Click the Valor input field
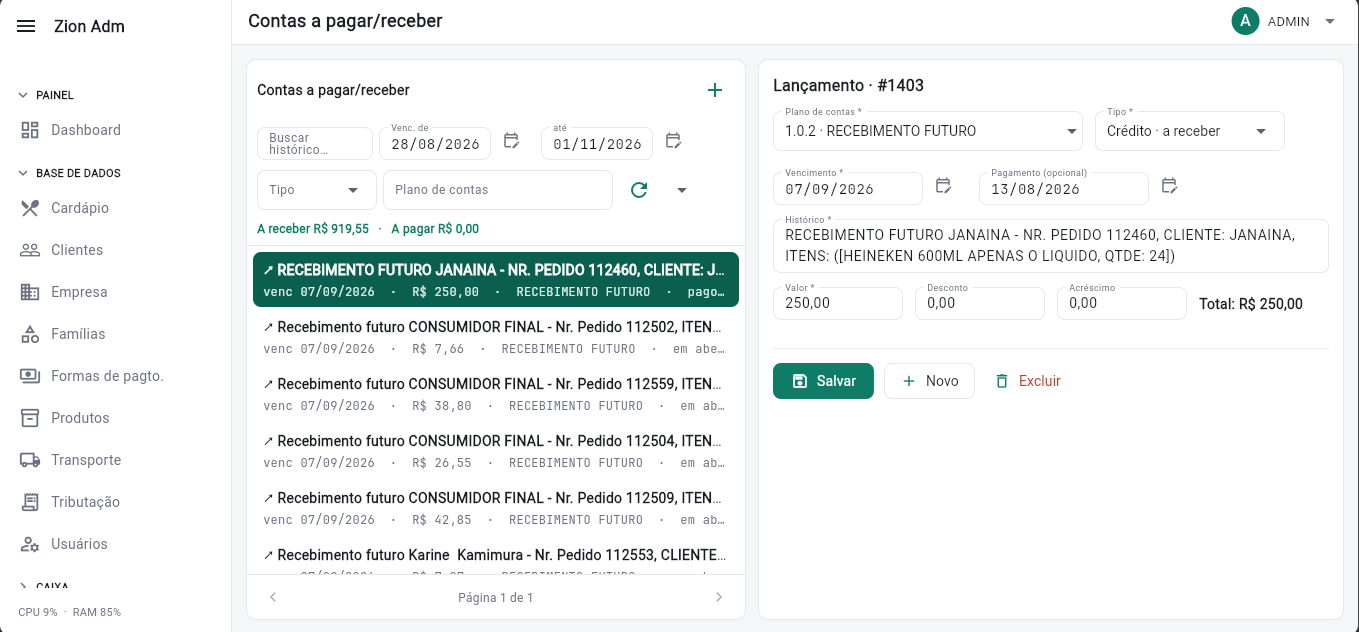 click(x=838, y=303)
